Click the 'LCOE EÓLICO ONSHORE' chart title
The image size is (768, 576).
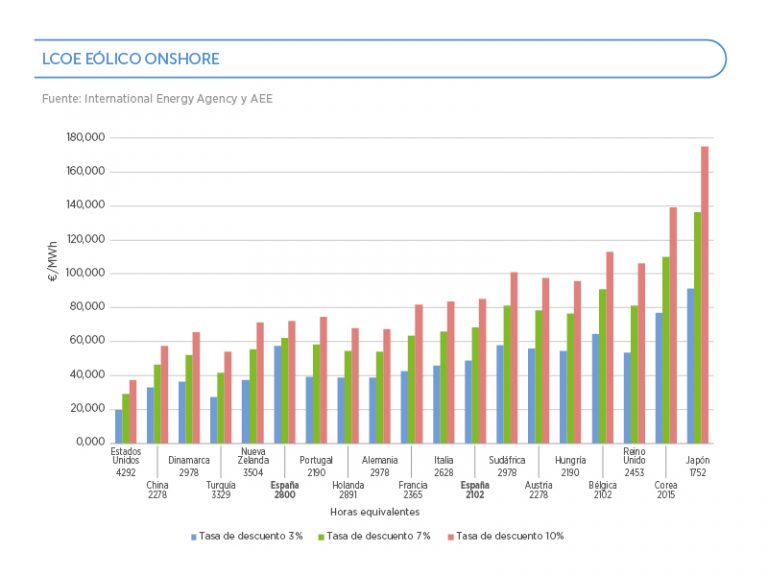[x=131, y=59]
